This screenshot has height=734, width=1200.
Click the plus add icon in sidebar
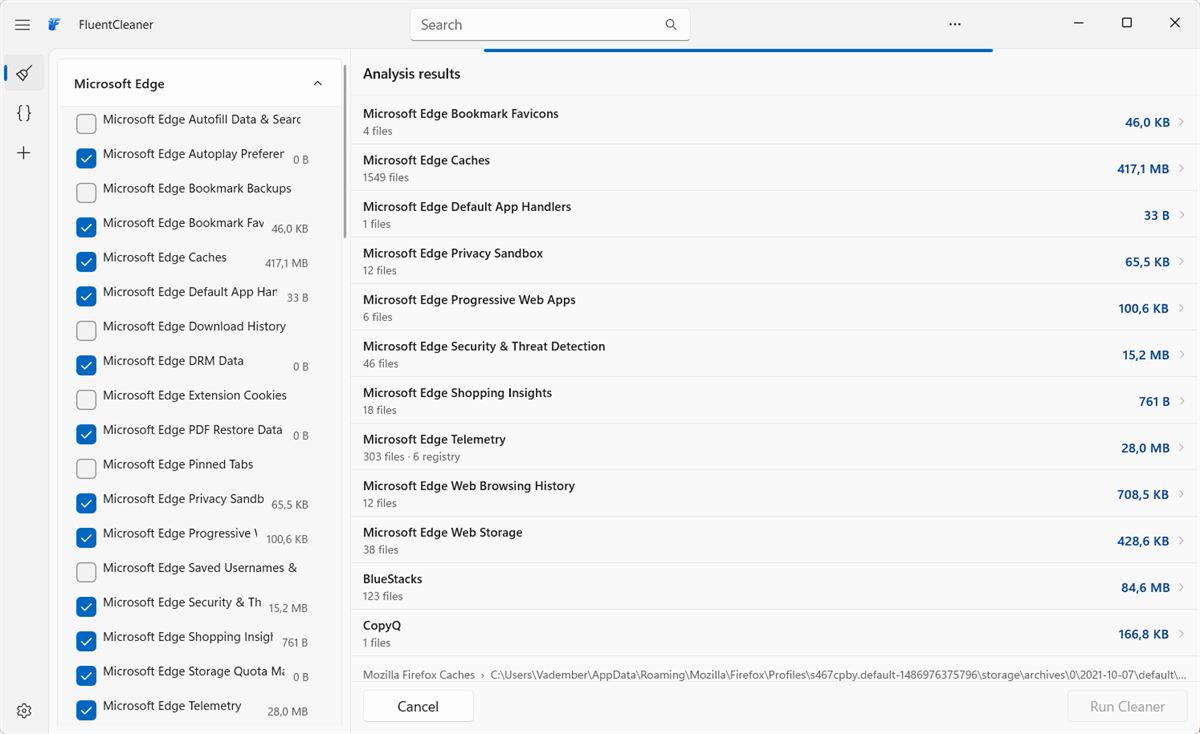point(24,153)
